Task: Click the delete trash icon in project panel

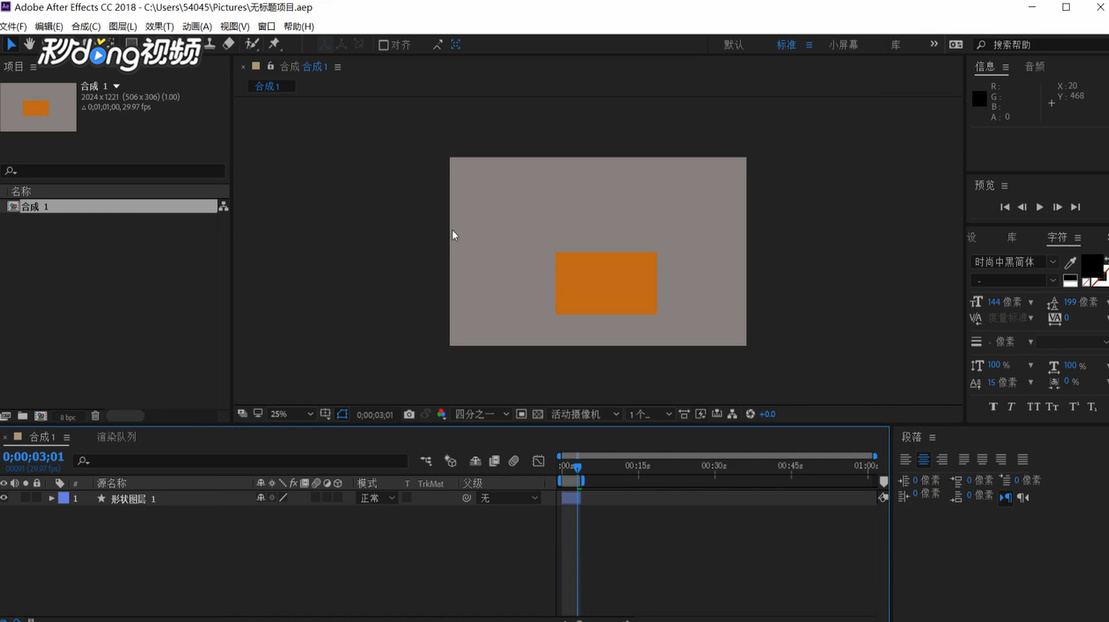Action: coord(95,416)
